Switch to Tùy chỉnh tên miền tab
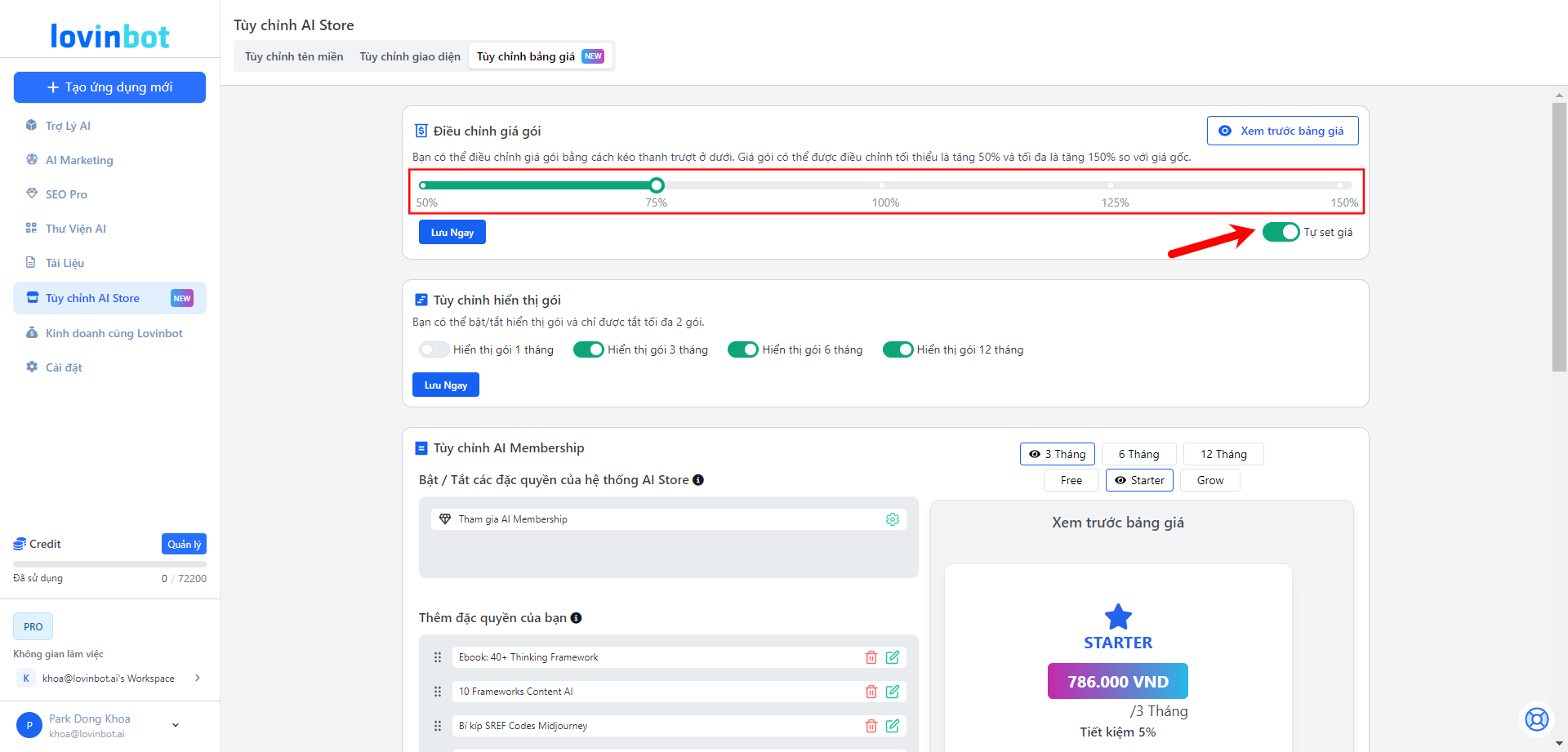 pyautogui.click(x=294, y=56)
